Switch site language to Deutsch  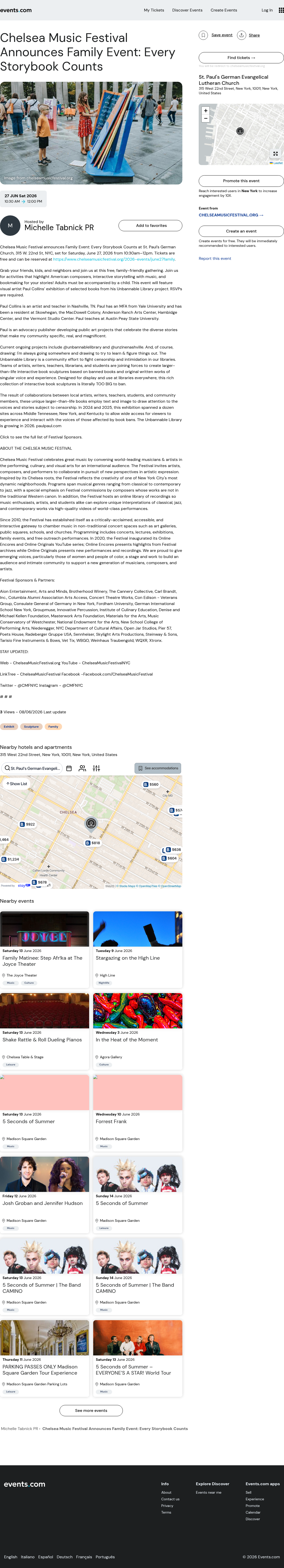click(64, 1557)
